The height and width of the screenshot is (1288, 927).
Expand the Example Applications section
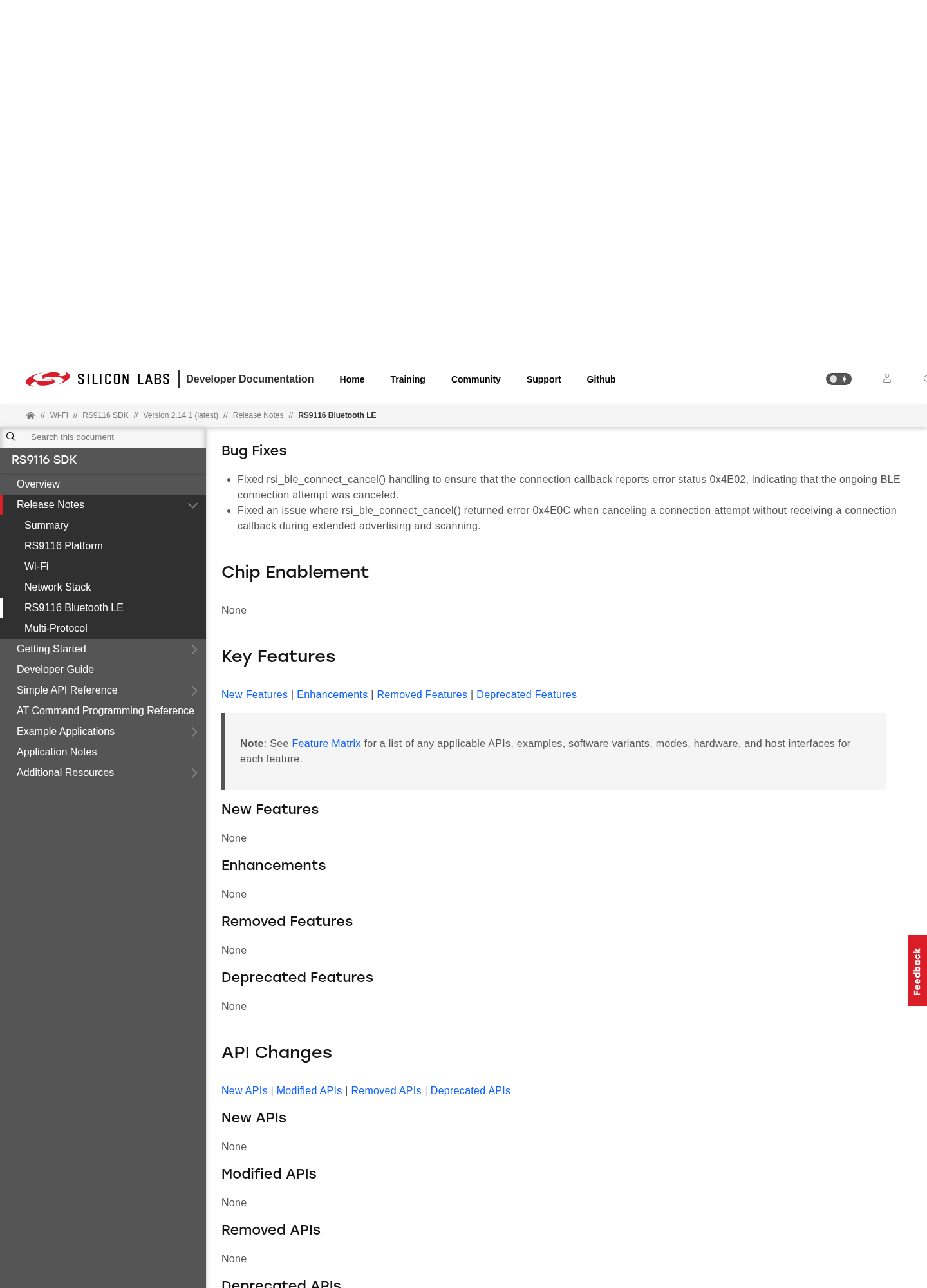(194, 732)
